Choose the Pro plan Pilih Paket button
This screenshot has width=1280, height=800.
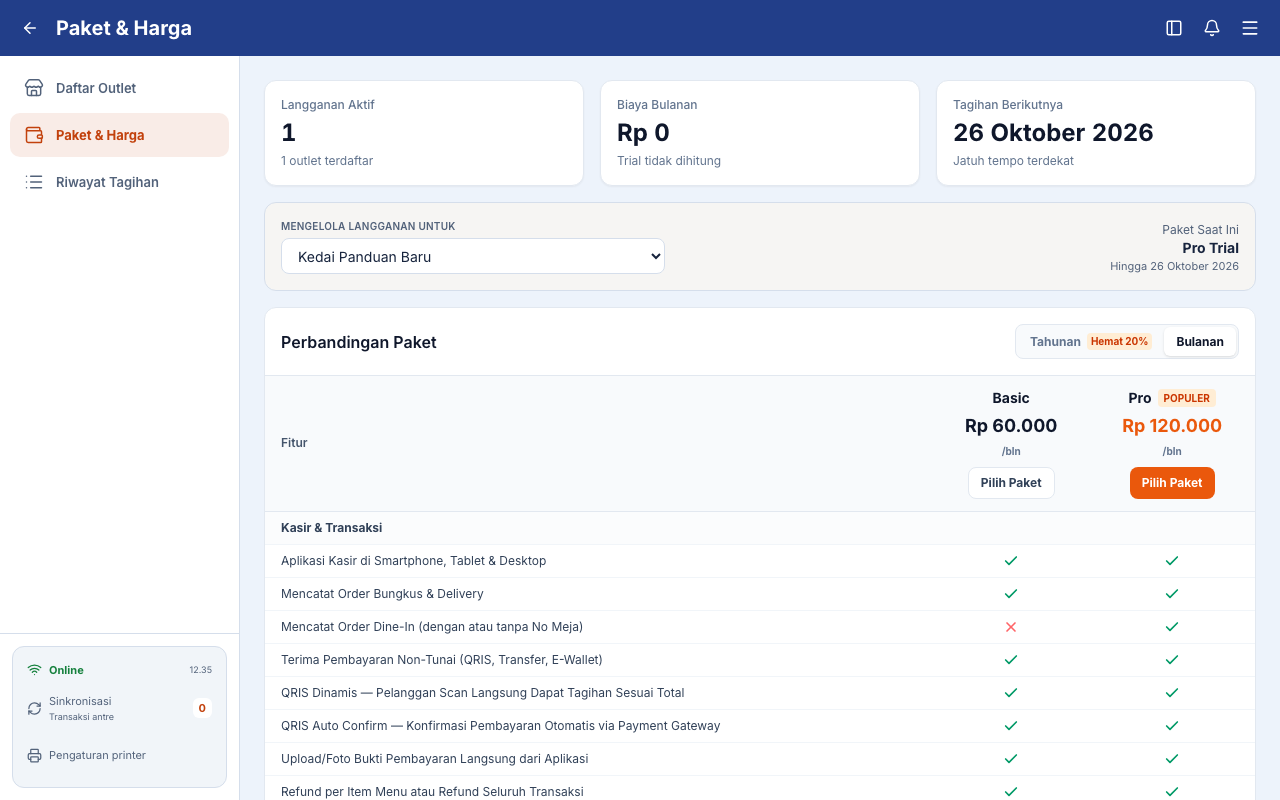pos(1172,483)
